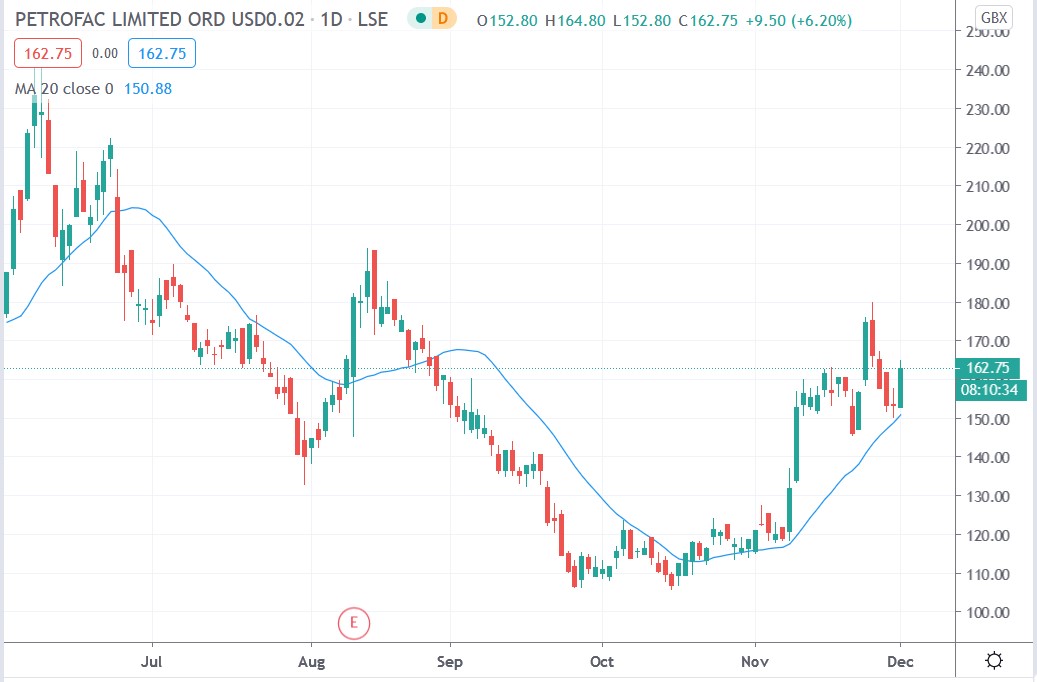
Task: Select the red 162.75 sell price box
Action: (48, 54)
